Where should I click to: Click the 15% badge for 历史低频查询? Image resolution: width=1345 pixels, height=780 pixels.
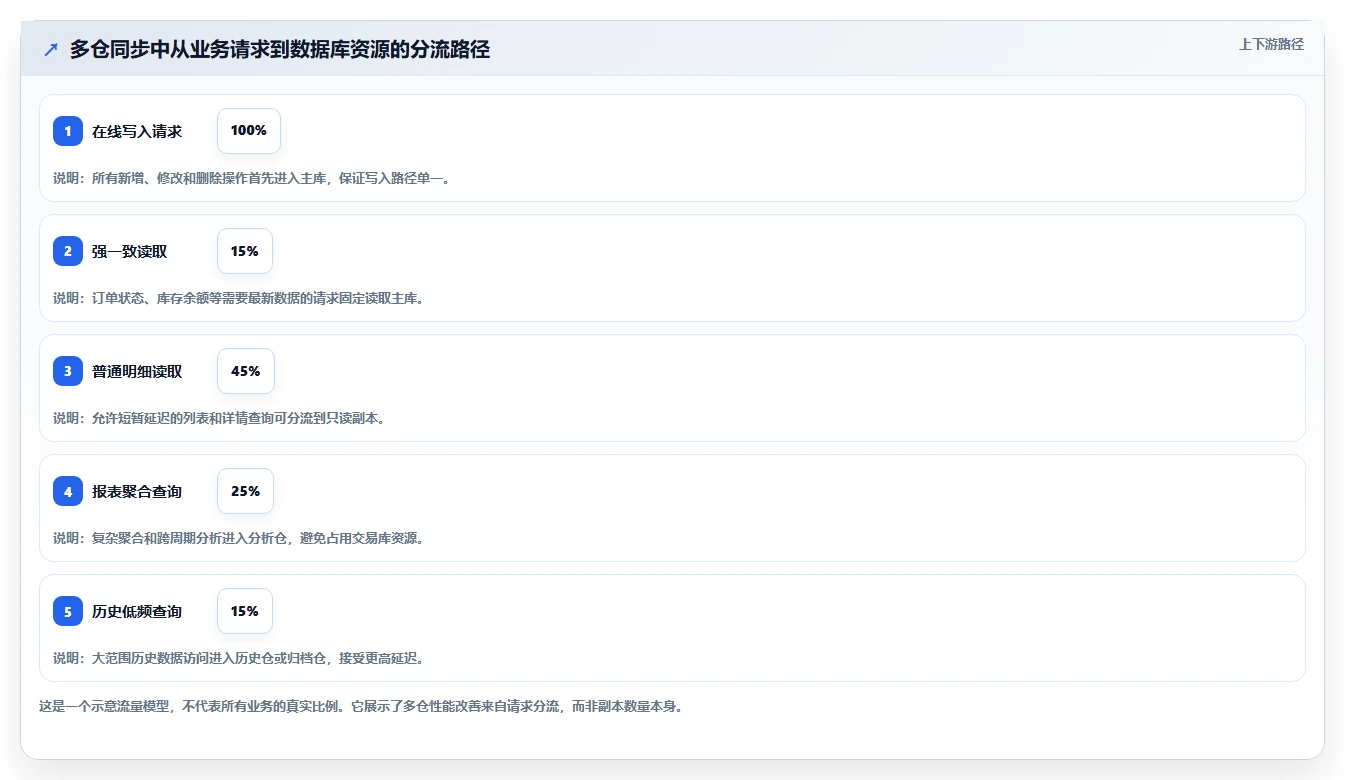click(x=245, y=611)
